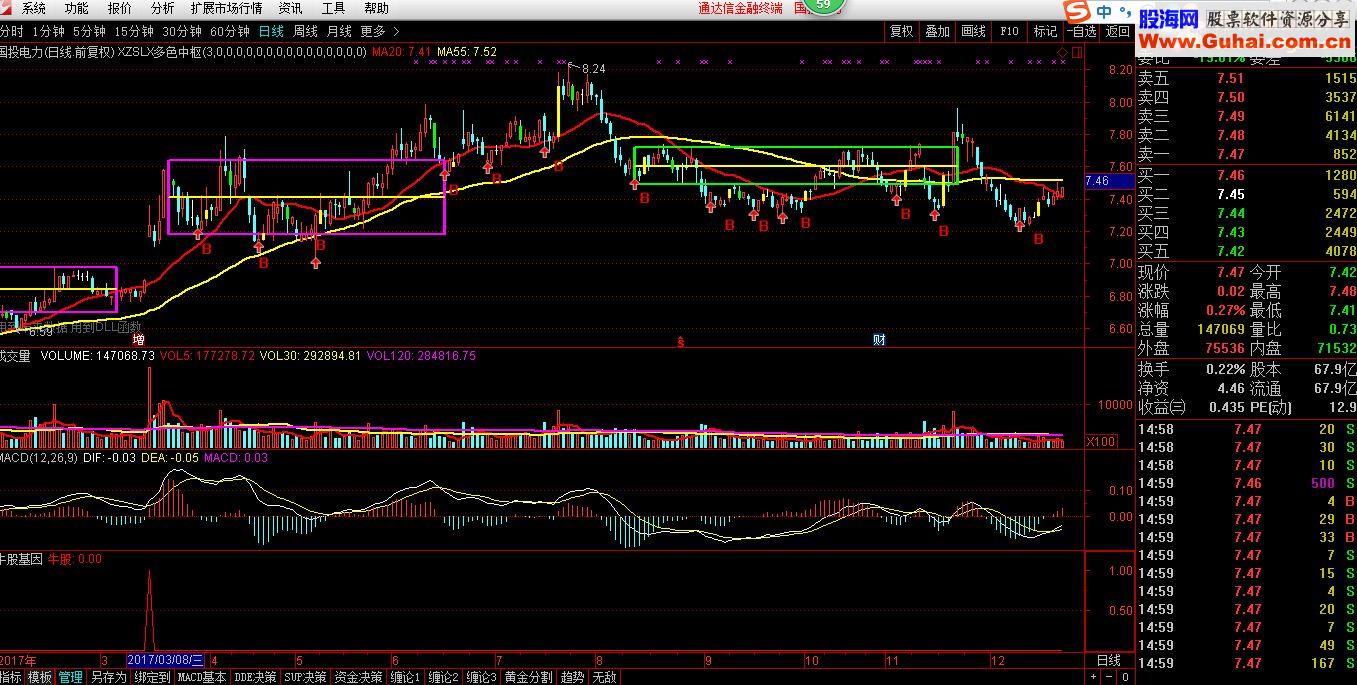1357x685 pixels.
Task: Click the MA55: 7.52 indicator label
Action: pos(467,51)
